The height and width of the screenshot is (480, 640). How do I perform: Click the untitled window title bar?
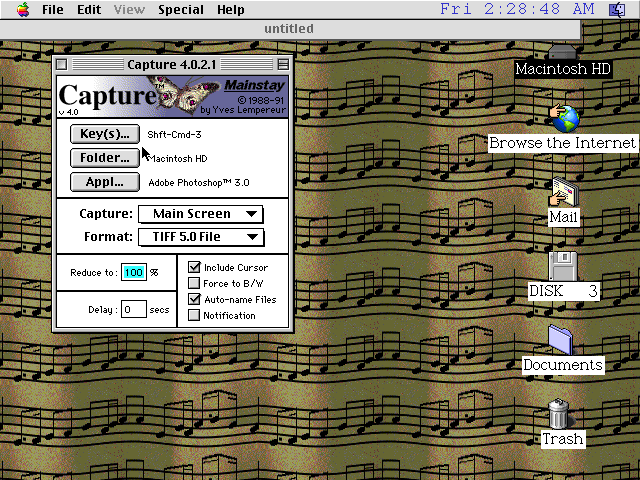[290, 29]
